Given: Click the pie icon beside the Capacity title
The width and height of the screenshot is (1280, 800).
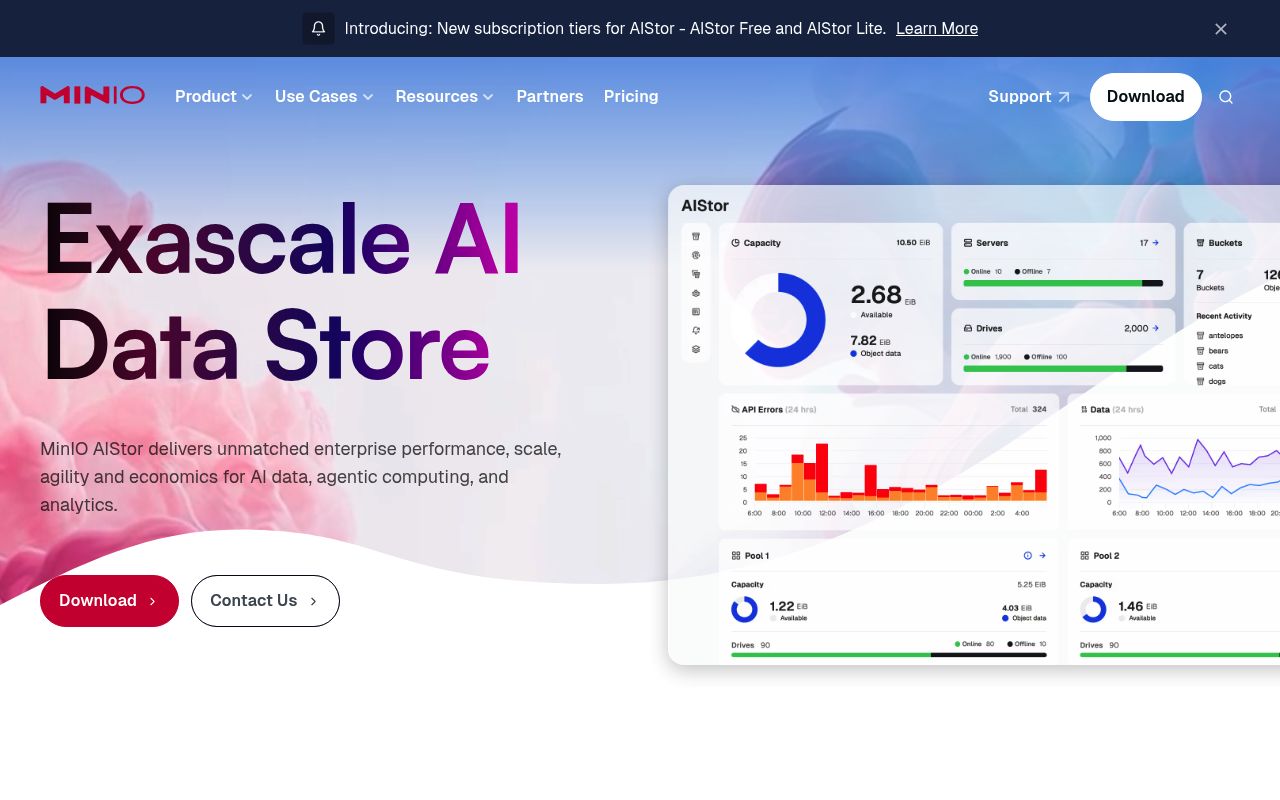Looking at the screenshot, I should pos(736,243).
